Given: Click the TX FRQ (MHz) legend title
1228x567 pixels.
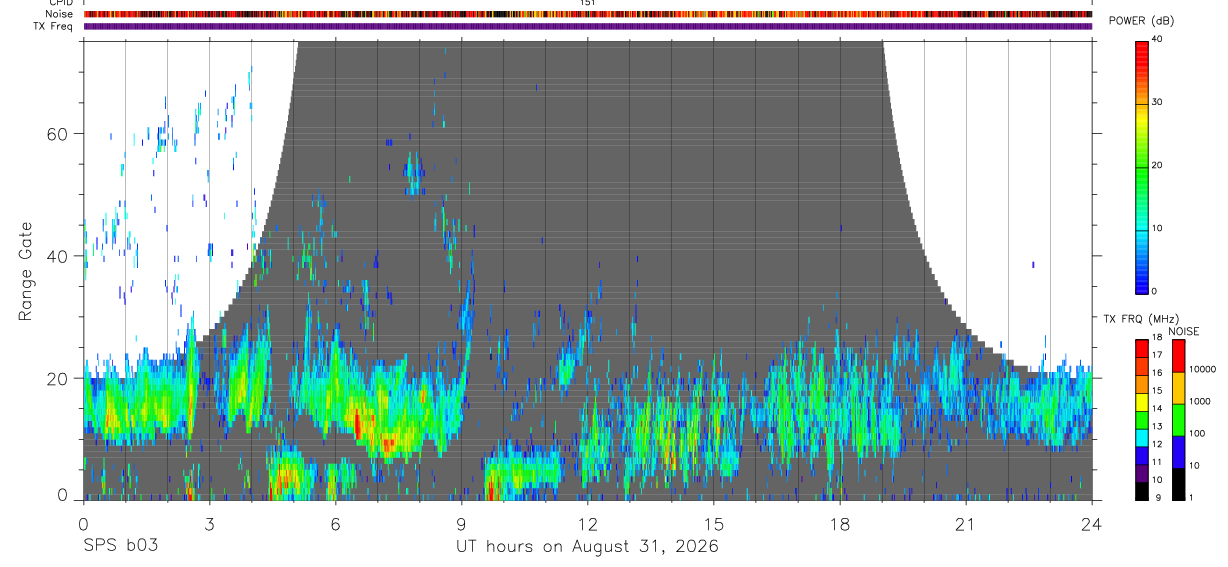Looking at the screenshot, I should [1136, 319].
